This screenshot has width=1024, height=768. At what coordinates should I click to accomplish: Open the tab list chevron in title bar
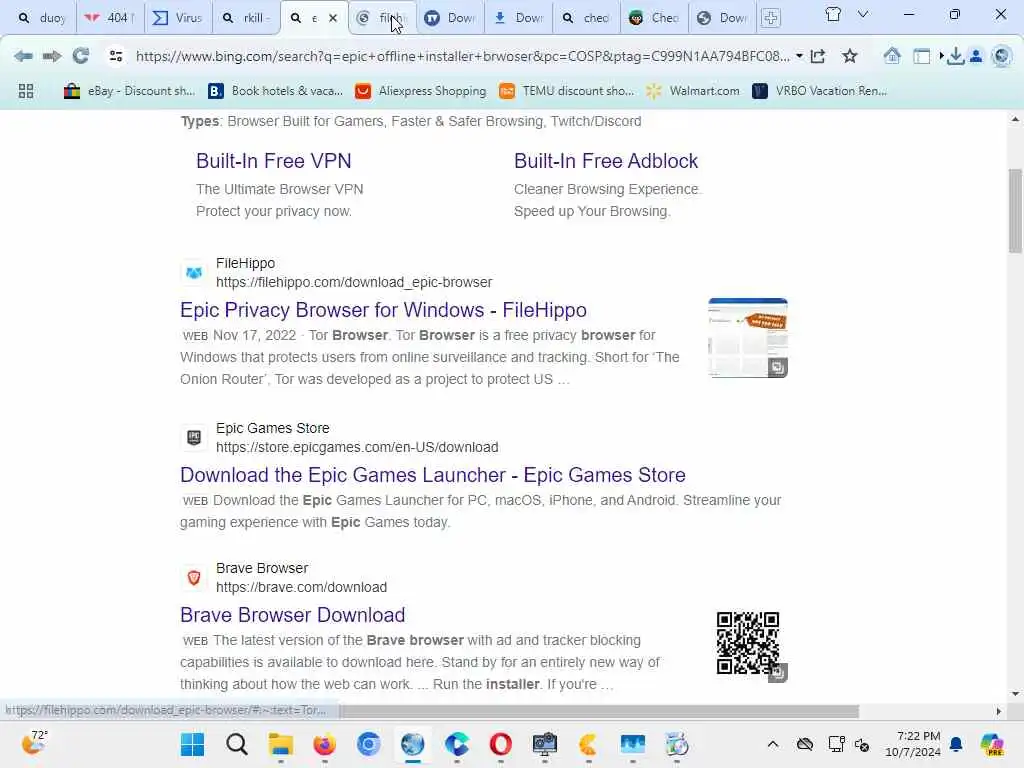(863, 14)
